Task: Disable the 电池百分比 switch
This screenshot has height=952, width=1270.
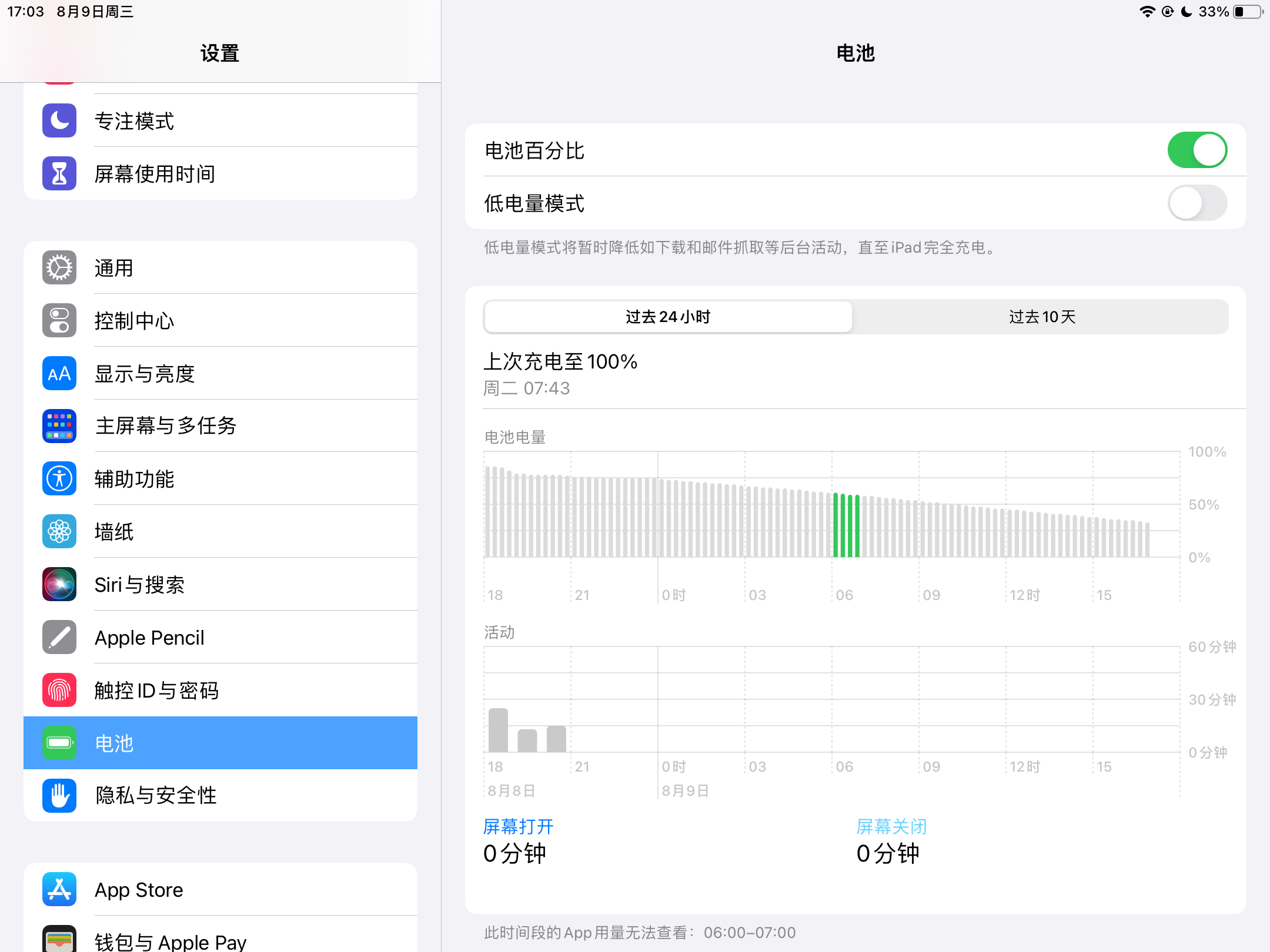Action: pos(1197,150)
